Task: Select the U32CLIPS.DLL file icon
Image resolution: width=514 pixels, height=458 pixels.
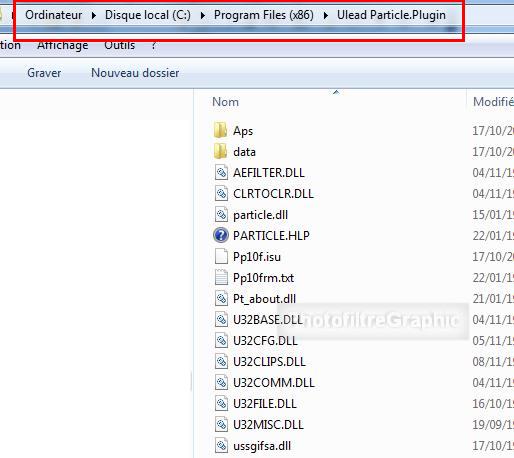Action: click(x=221, y=362)
